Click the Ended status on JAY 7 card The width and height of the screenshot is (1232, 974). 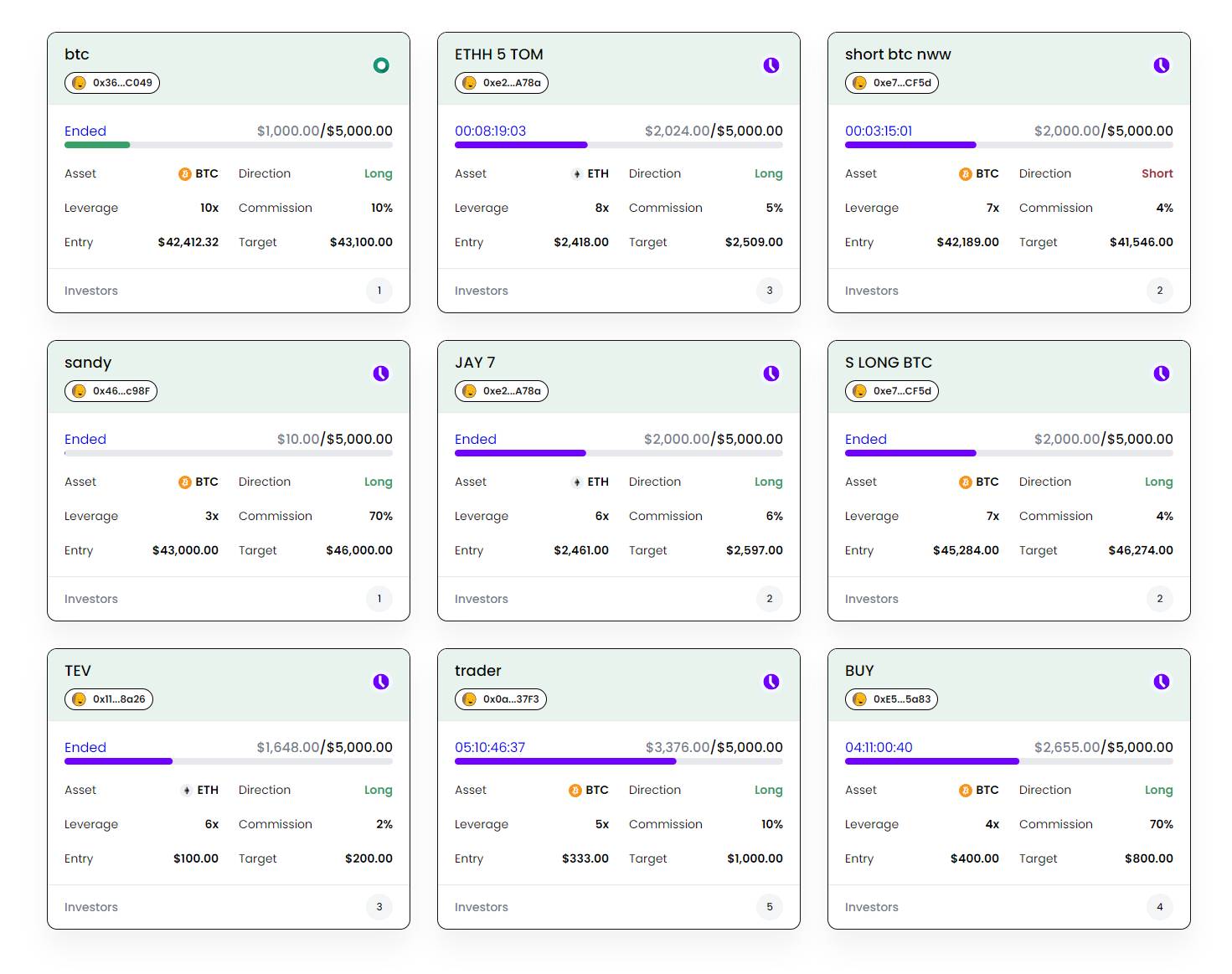[476, 439]
